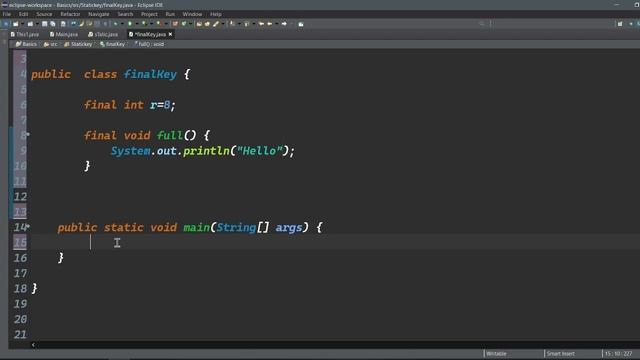Click the Basics project breadcrumb
This screenshot has width=640, height=360.
27,44
